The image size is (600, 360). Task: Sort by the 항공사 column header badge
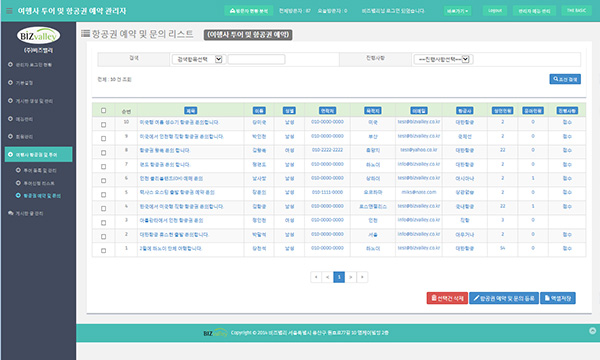(465, 111)
